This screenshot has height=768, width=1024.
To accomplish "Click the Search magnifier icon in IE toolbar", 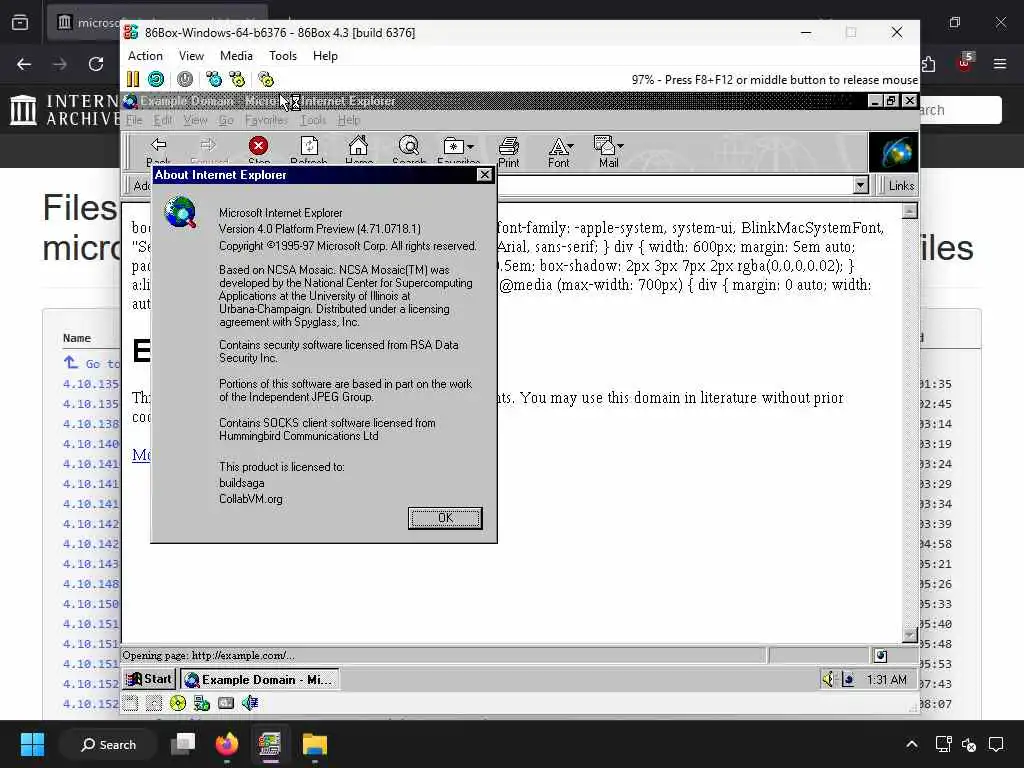I will point(409,145).
